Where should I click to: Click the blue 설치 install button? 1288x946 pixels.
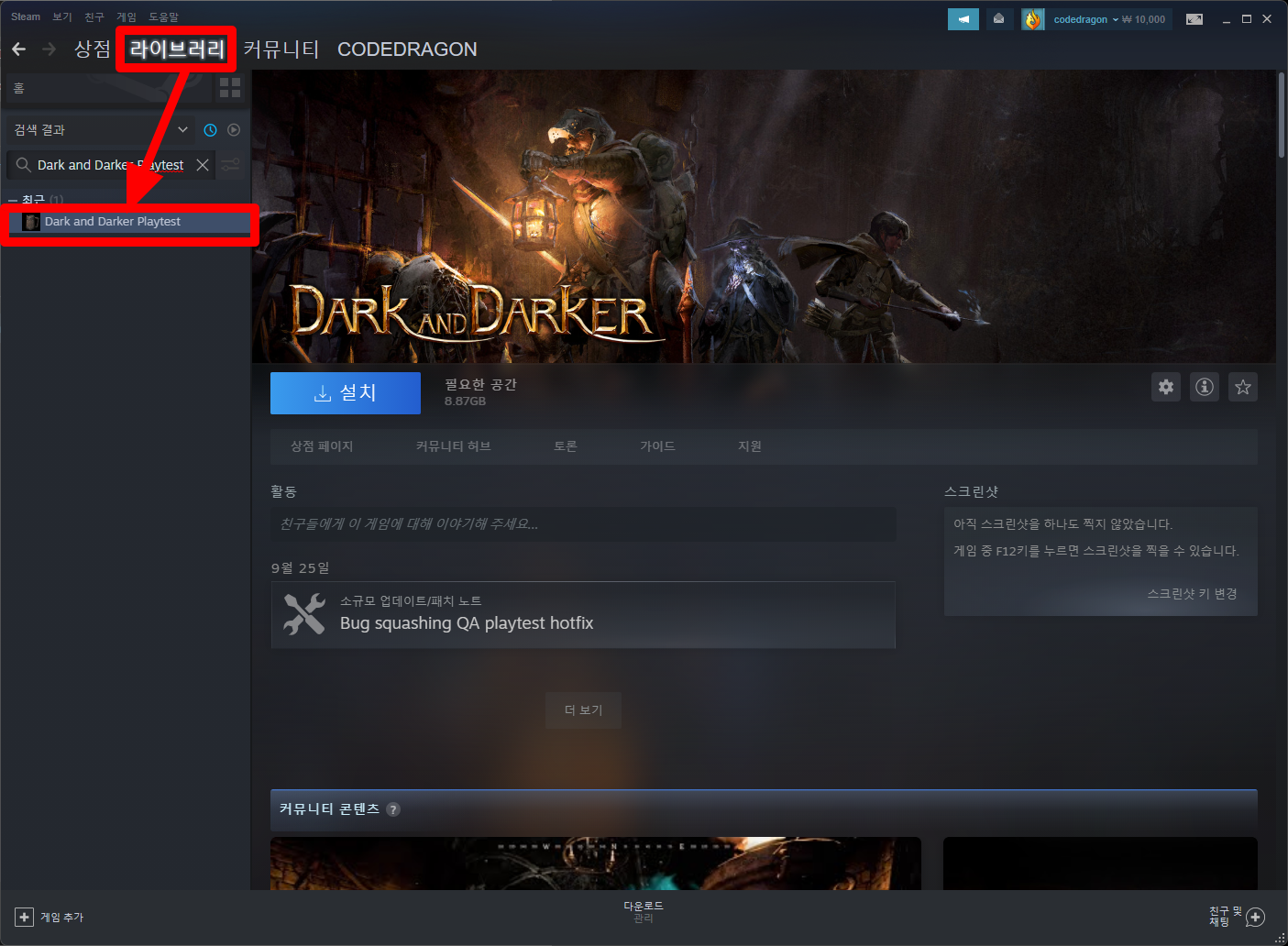pyautogui.click(x=346, y=392)
